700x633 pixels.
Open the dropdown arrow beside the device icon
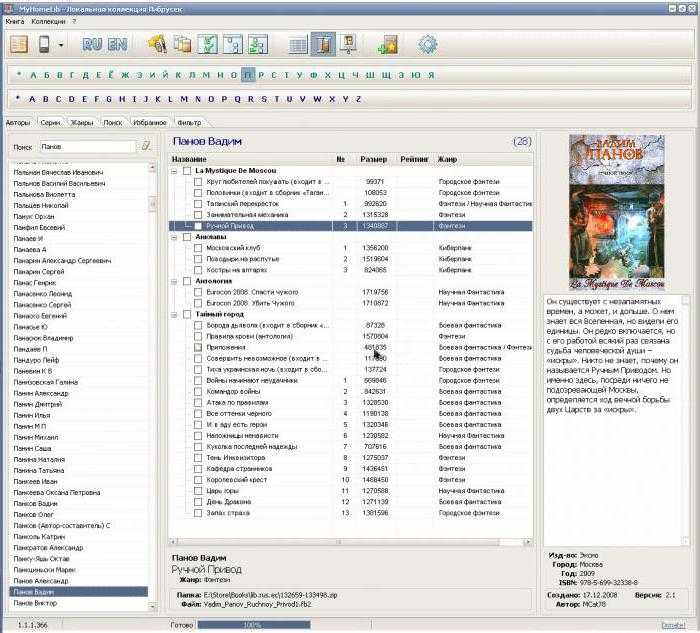(x=61, y=45)
